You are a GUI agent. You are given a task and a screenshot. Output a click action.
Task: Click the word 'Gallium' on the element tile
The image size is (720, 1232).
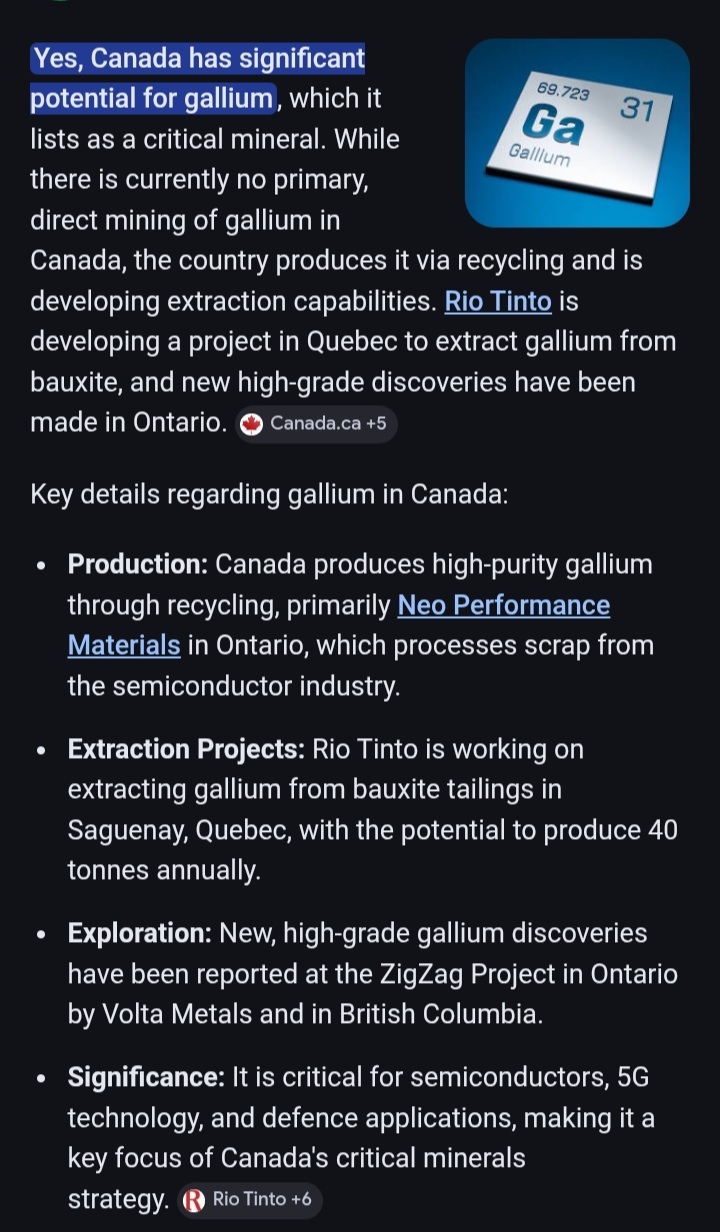[538, 155]
